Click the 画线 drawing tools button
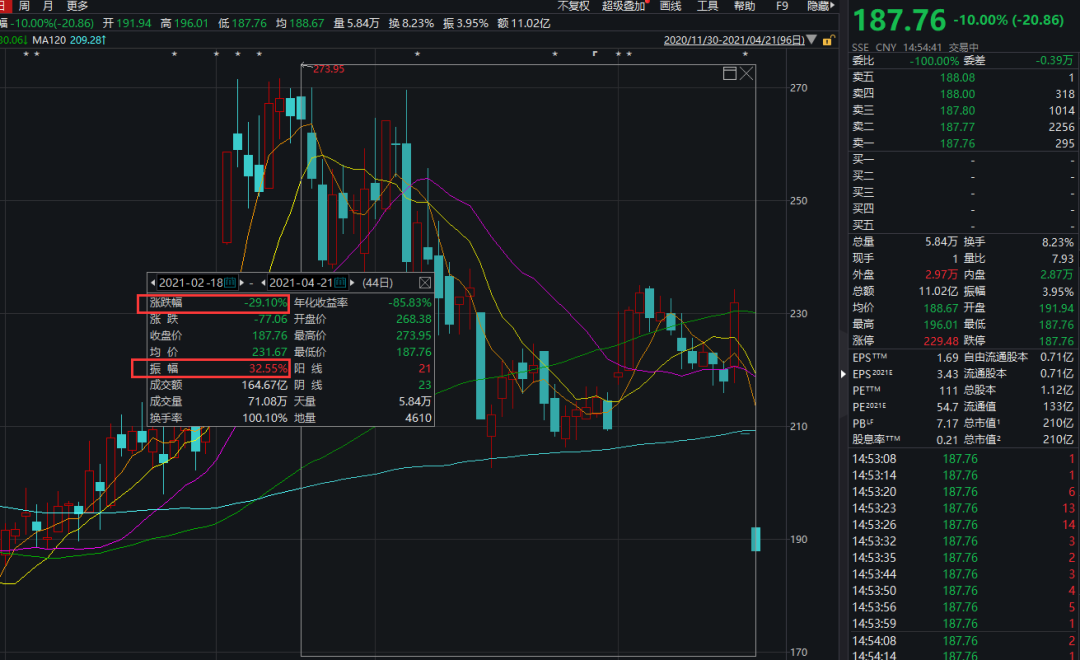Viewport: 1080px width, 660px height. 670,6
